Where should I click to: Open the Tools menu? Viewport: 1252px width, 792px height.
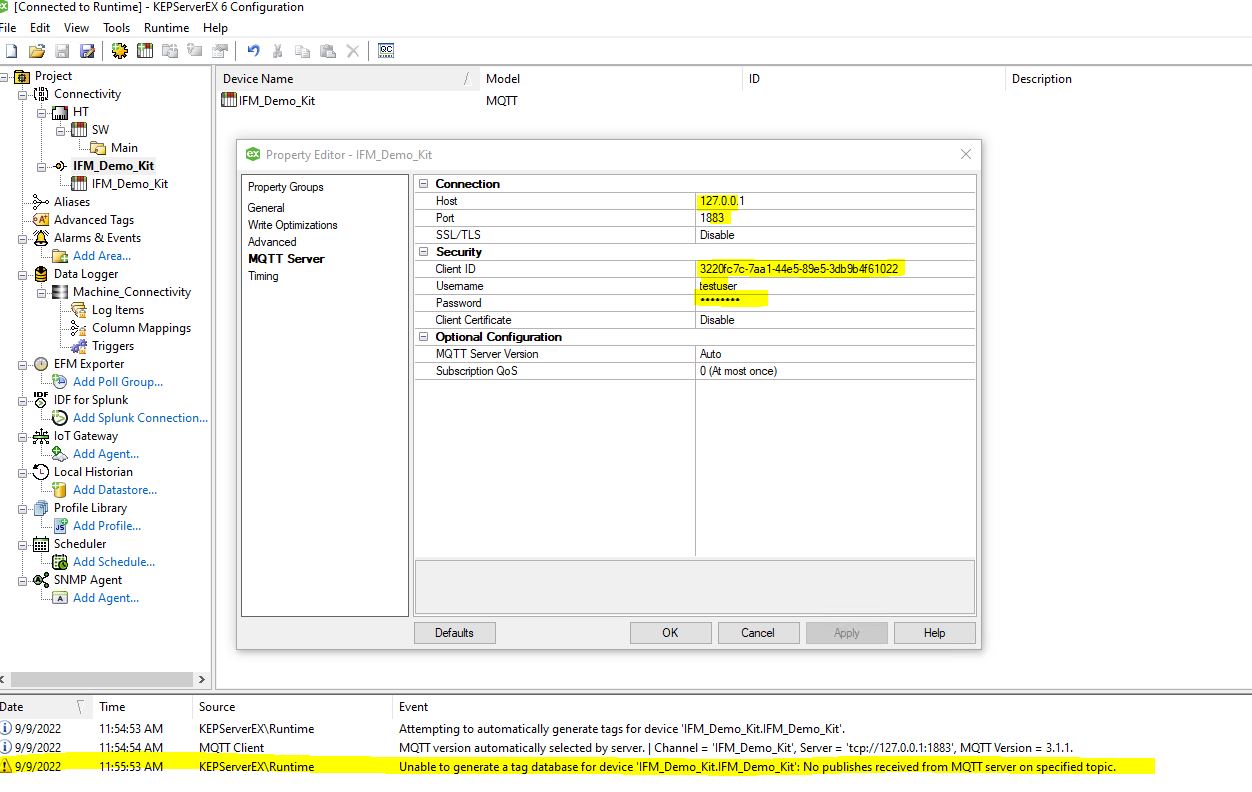coord(117,28)
